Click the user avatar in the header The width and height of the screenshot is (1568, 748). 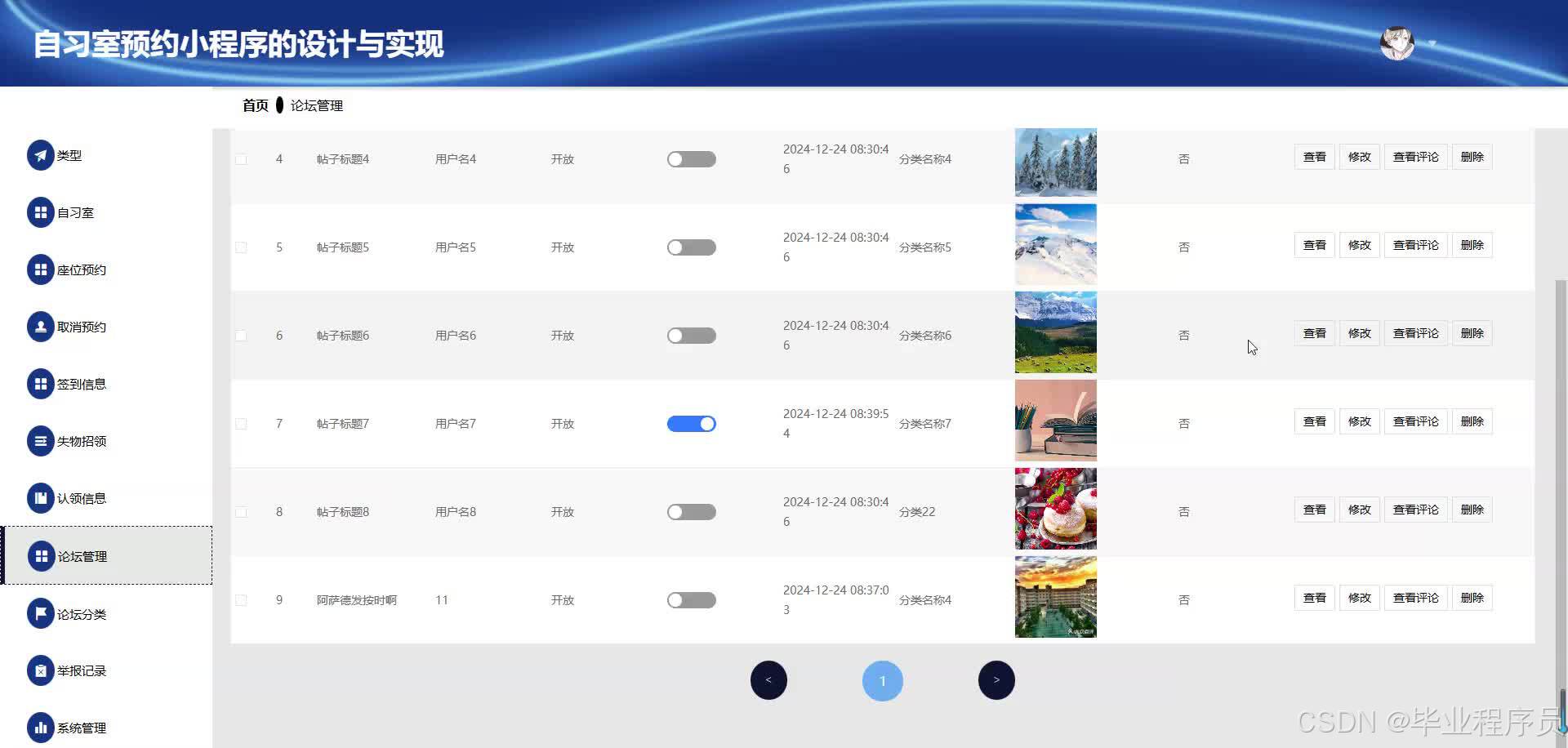pos(1397,43)
